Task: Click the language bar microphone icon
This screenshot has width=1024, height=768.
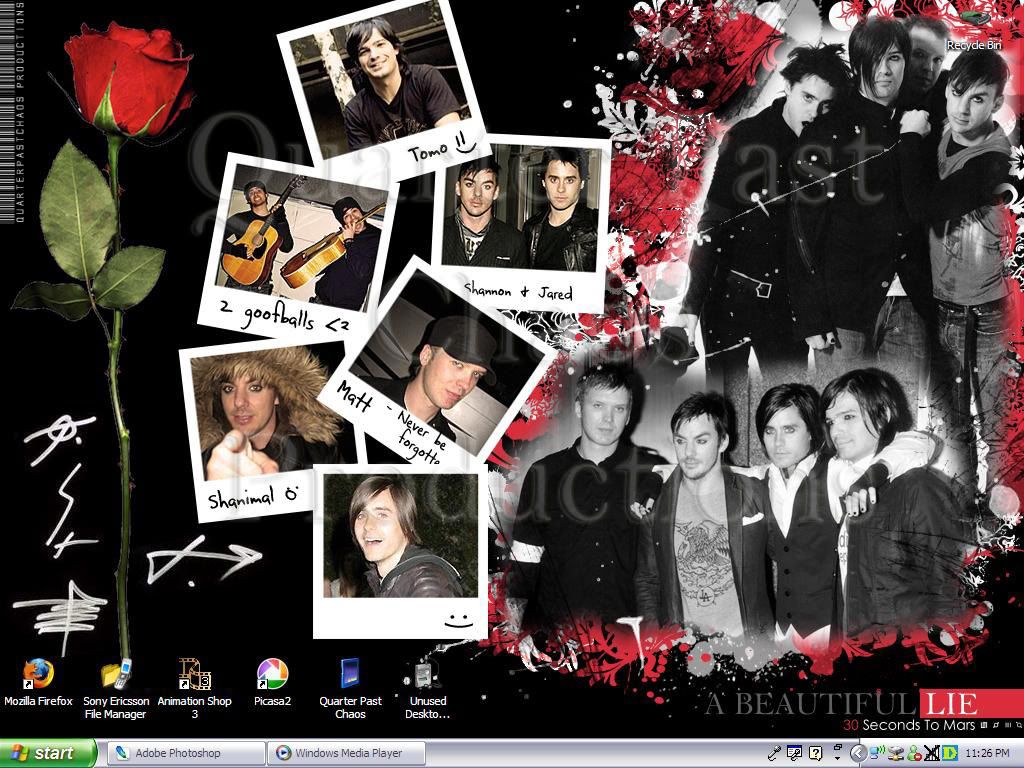Action: tap(775, 753)
